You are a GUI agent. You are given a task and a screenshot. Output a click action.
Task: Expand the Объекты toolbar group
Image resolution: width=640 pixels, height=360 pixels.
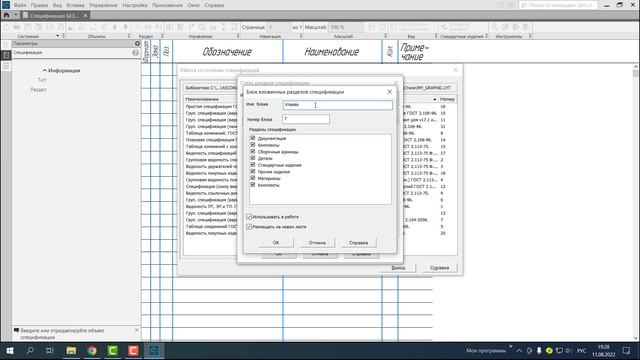(x=129, y=36)
